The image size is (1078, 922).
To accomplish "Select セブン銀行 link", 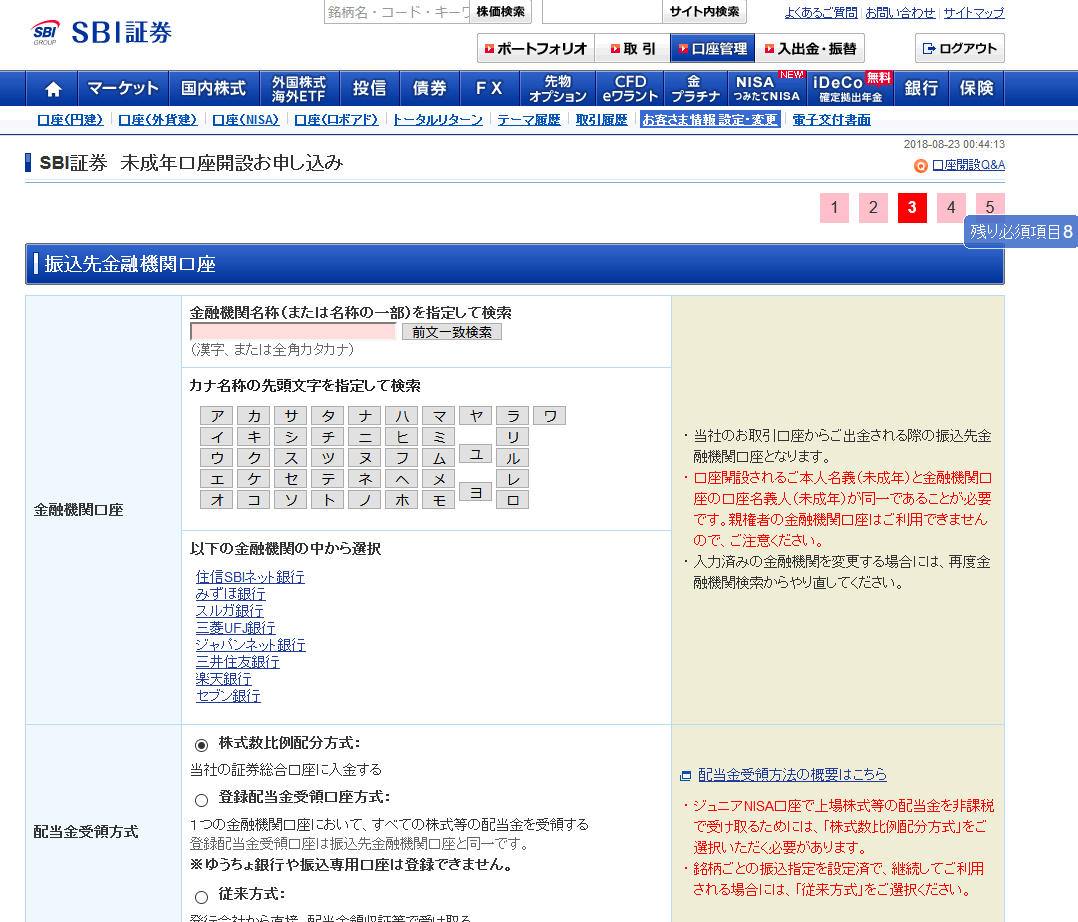I will 228,696.
